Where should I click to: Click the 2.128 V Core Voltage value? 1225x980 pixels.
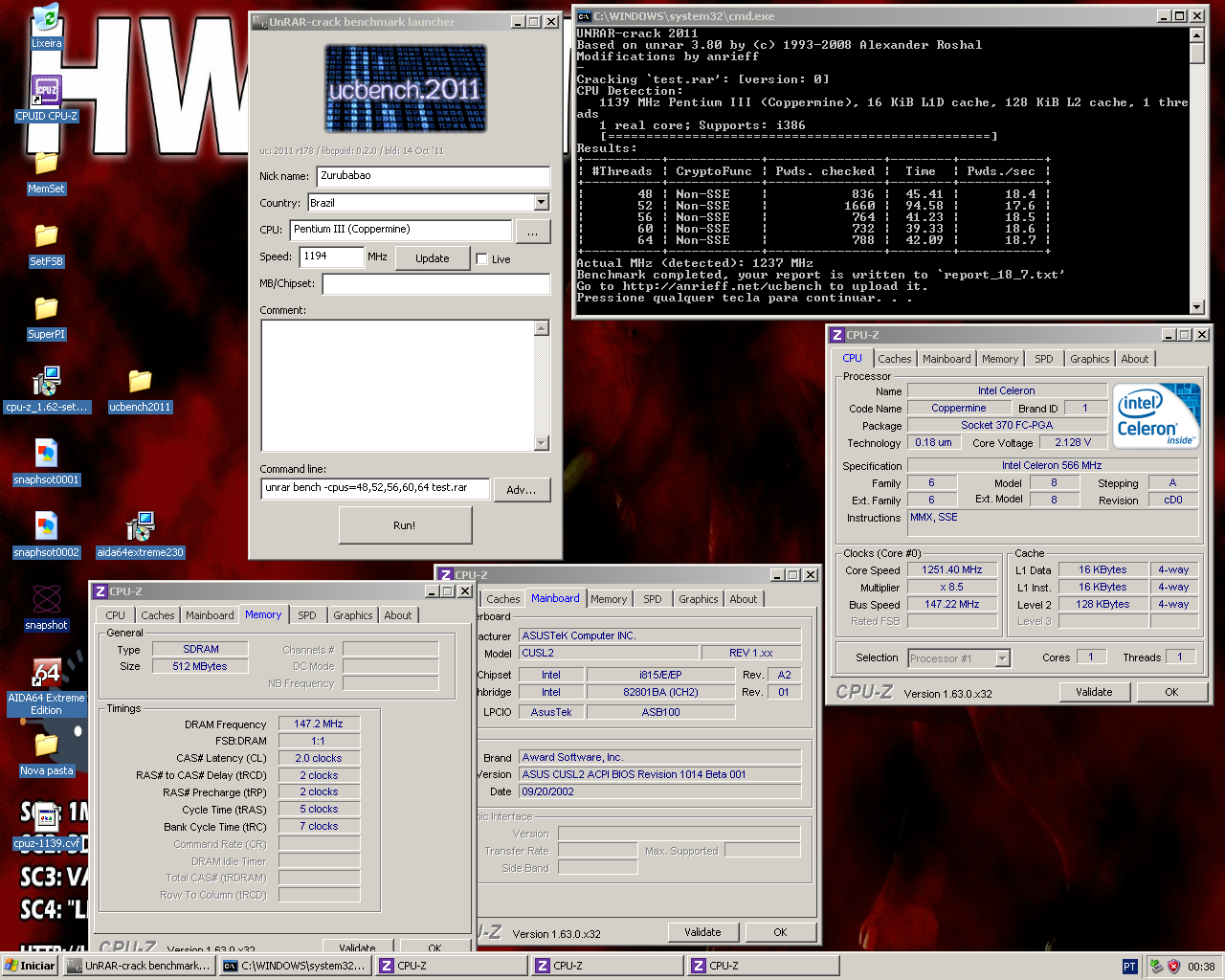coord(1073,442)
